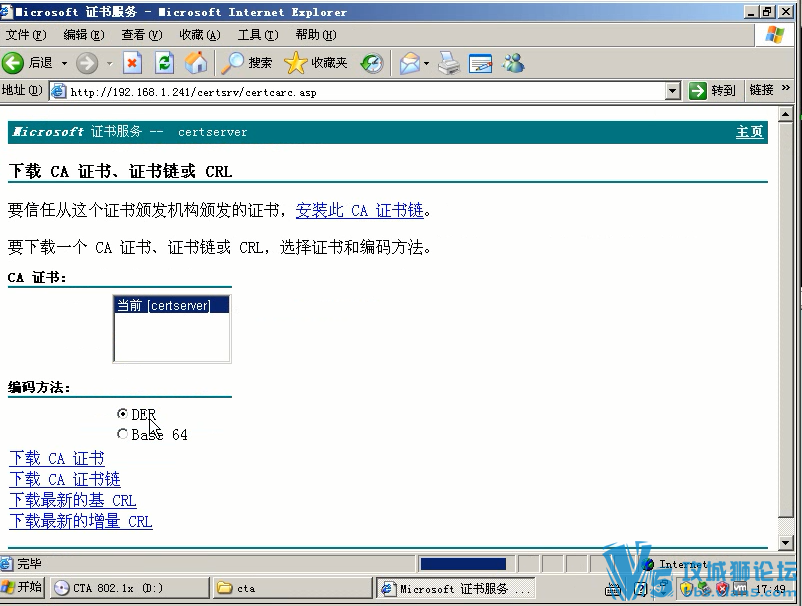Click the keyboard icon in system tray
The width and height of the screenshot is (802, 606).
612,590
